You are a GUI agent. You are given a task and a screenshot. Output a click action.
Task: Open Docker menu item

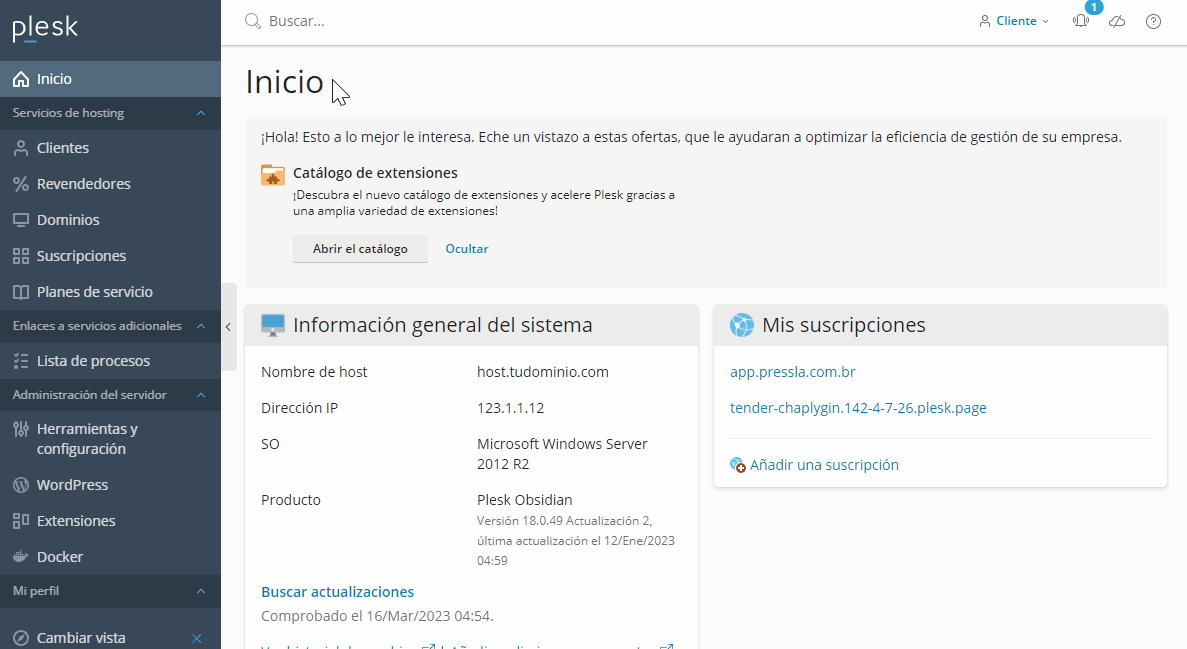click(x=111, y=557)
